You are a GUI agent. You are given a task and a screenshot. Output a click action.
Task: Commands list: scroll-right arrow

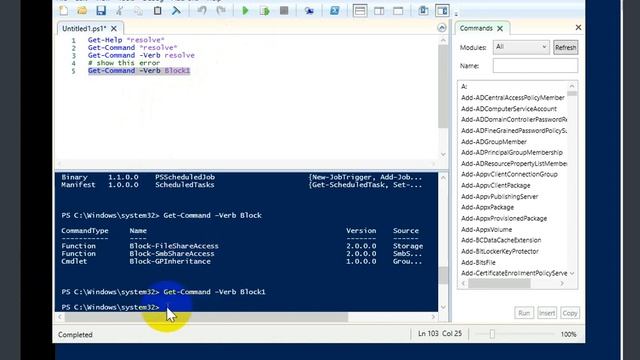tap(562, 283)
